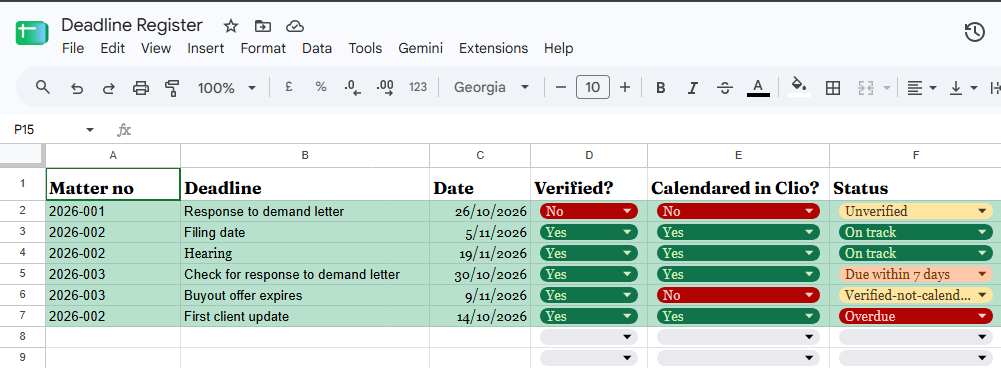1001x368 pixels.
Task: Select the paint format roller
Action: [x=172, y=88]
